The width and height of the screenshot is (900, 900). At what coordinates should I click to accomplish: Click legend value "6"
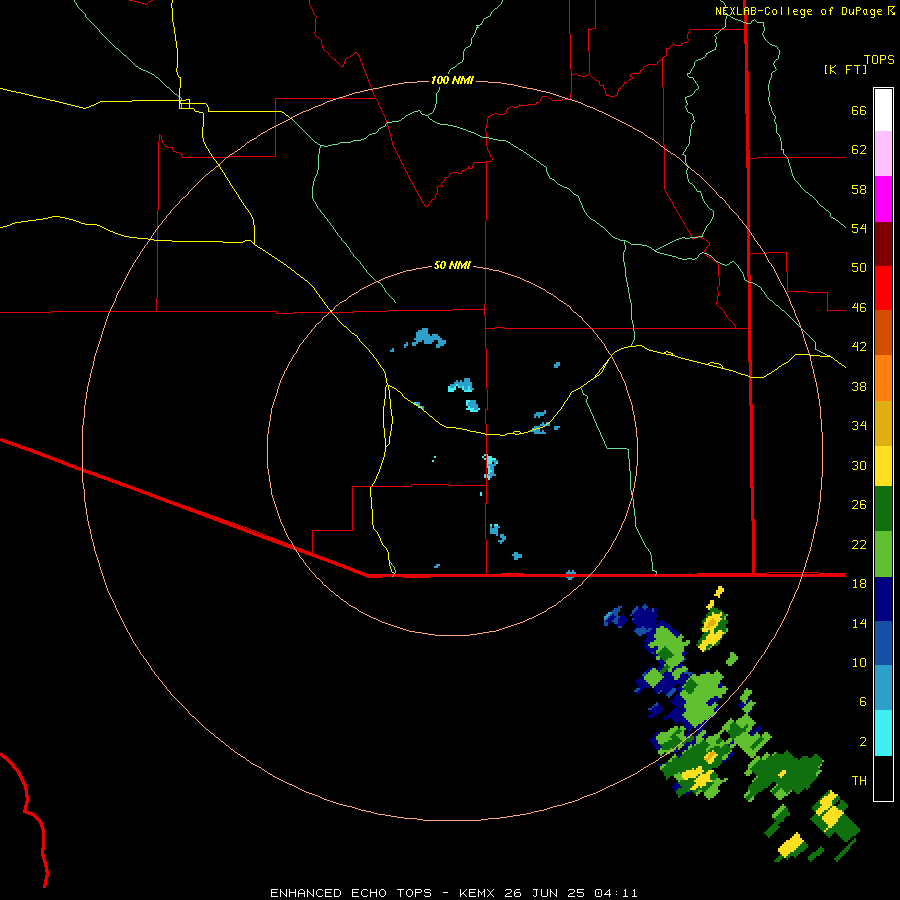point(863,702)
